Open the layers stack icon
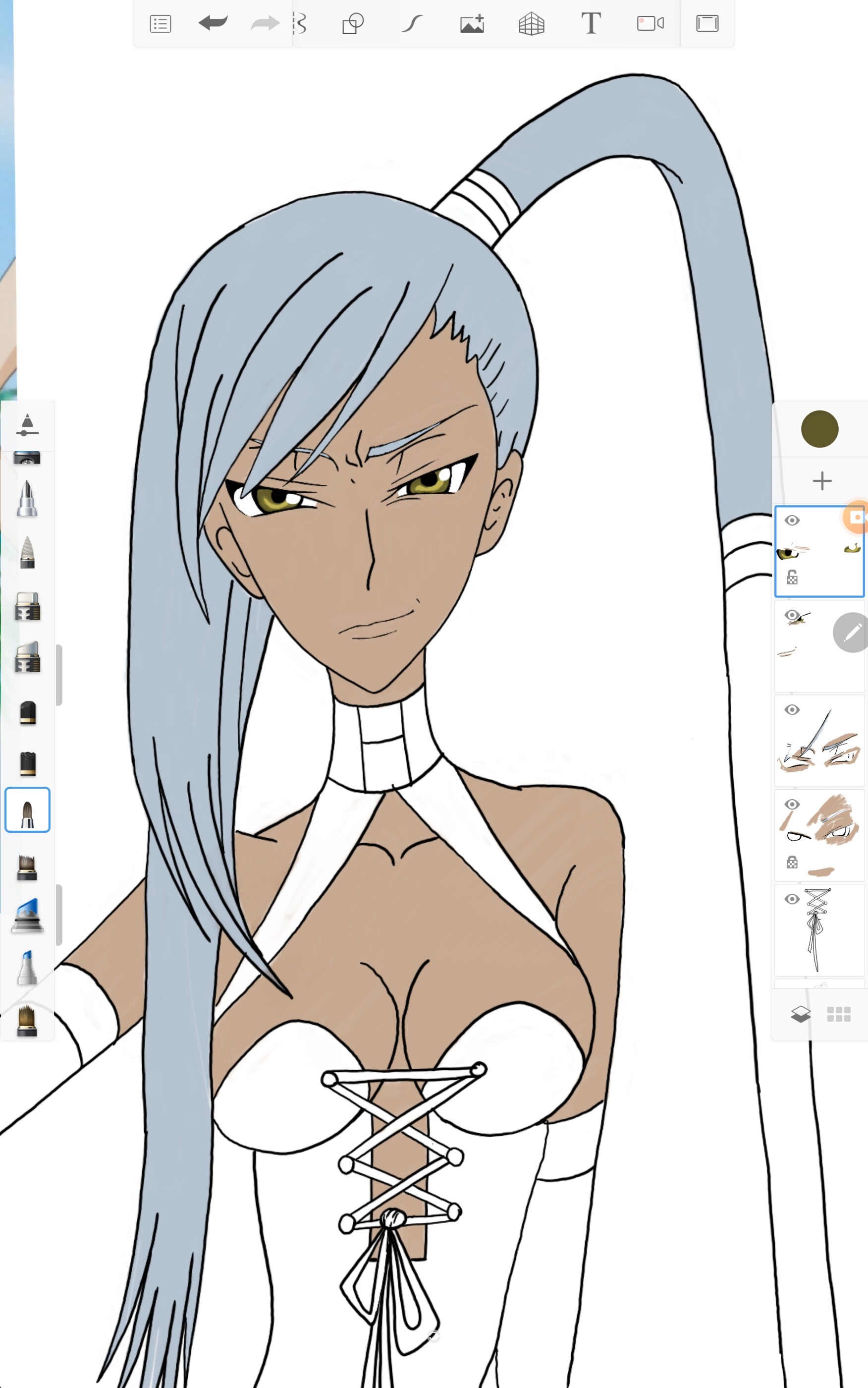 point(801,1014)
